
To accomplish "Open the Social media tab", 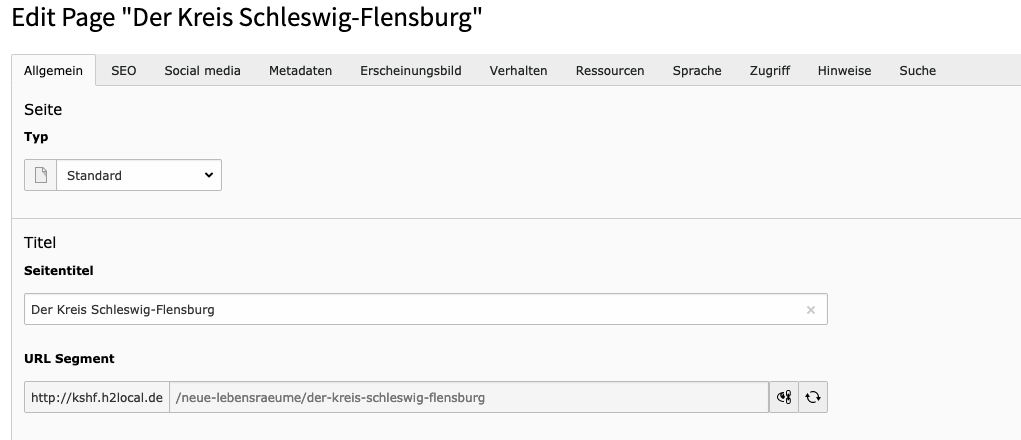I will 203,71.
